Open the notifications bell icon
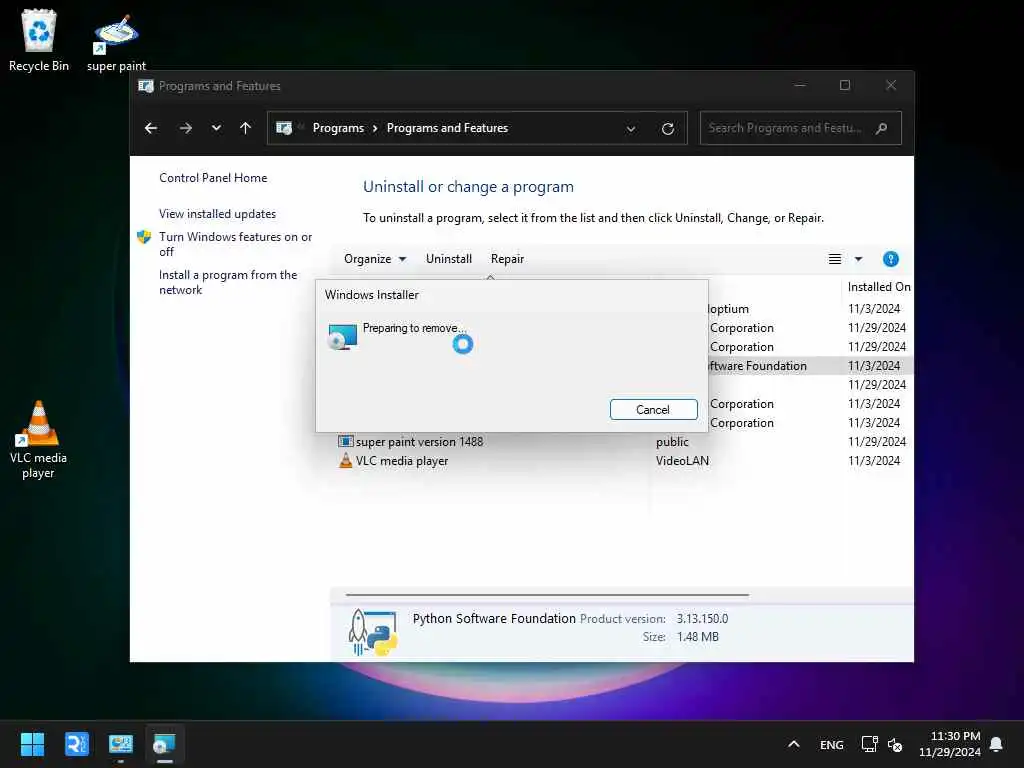The height and width of the screenshot is (768, 1024). click(x=997, y=744)
